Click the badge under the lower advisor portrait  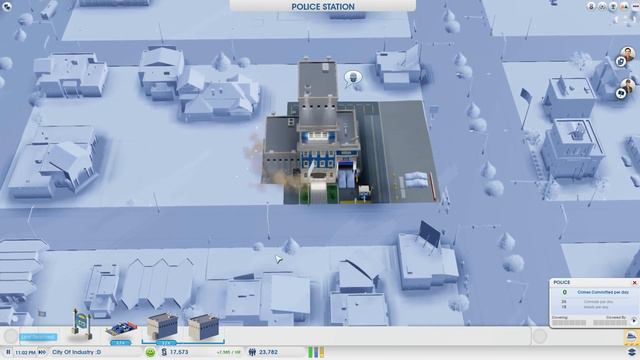pos(621,94)
